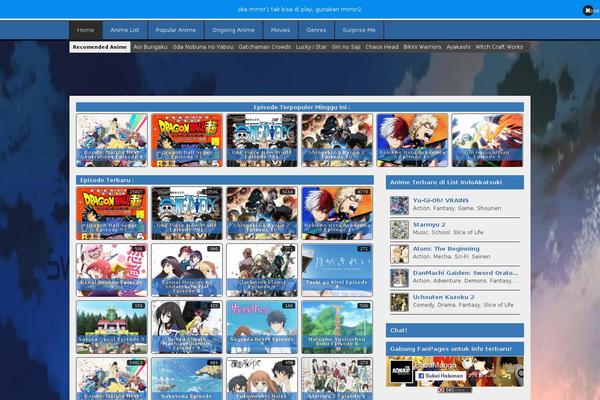The height and width of the screenshot is (400, 600).
Task: Open Fukumenkei Noise episode thumbnail
Action: click(262, 379)
